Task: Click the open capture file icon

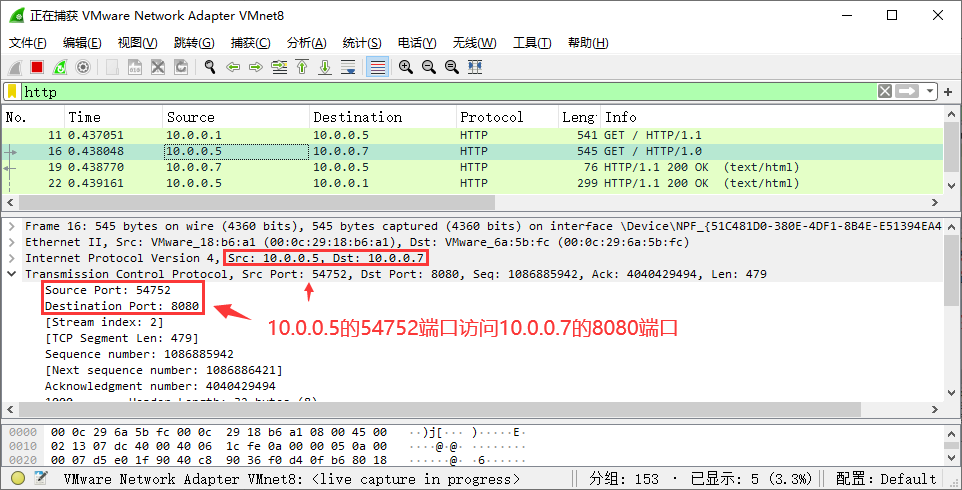Action: coord(112,67)
